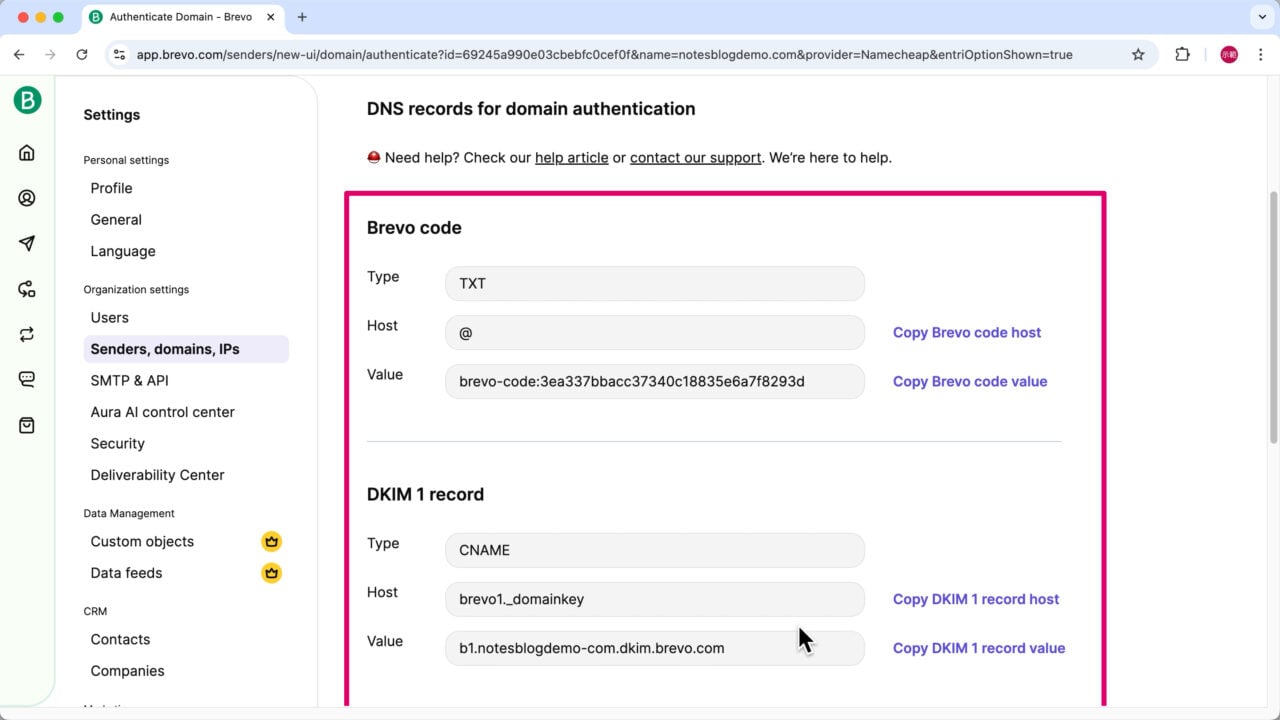Click the browser address bar URL
The image size is (1280, 720).
pyautogui.click(x=600, y=55)
